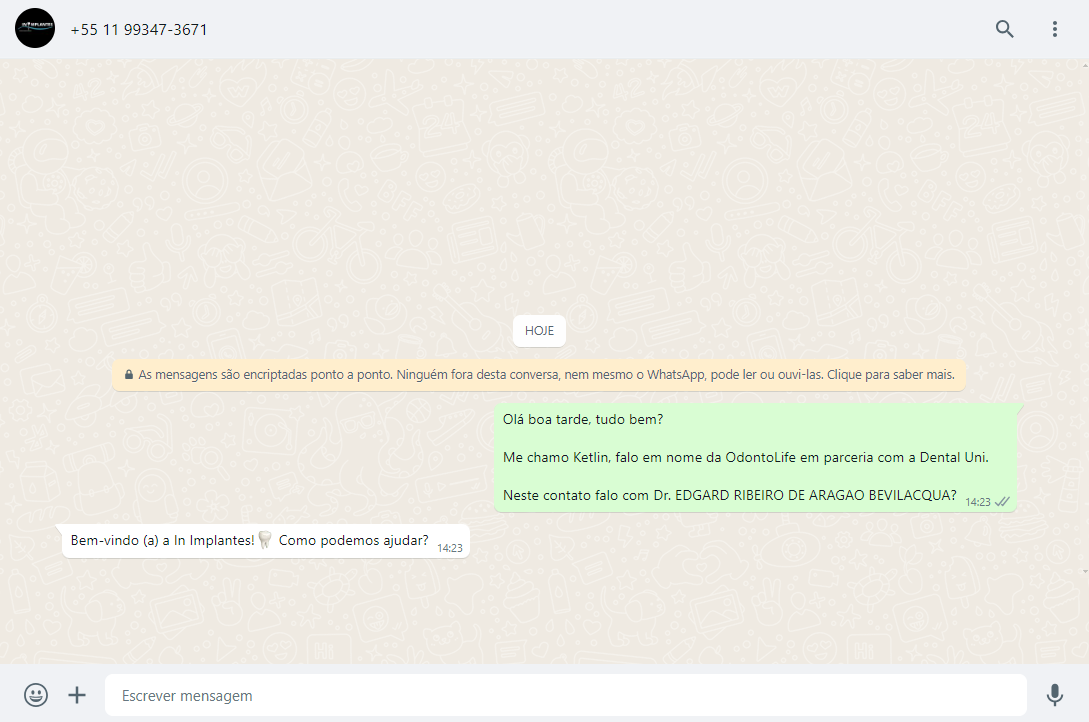This screenshot has width=1089, height=722.
Task: Open the emoji picker
Action: pyautogui.click(x=36, y=695)
